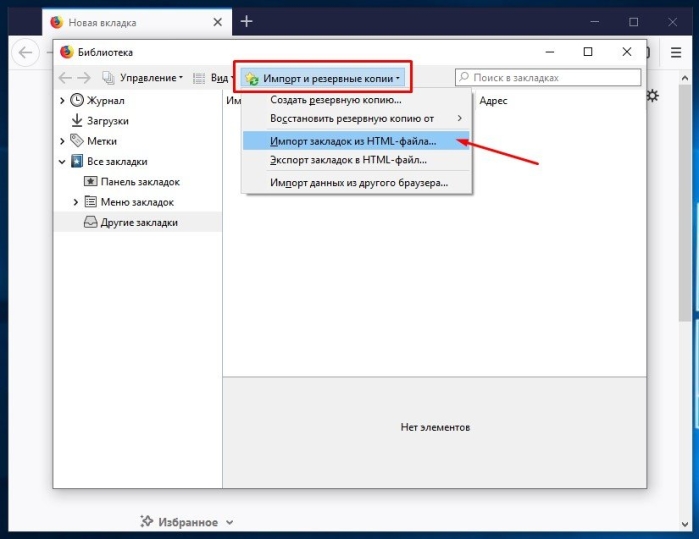This screenshot has height=539, width=699.
Task: Click the Меню закладок list icon
Action: [x=90, y=202]
